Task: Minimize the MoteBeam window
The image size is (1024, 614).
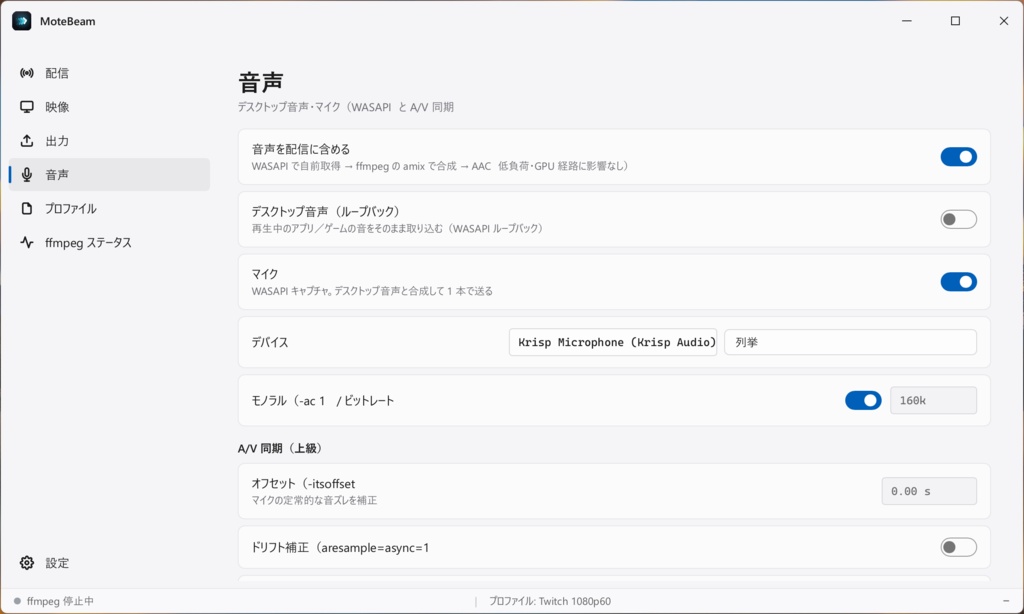Action: [x=906, y=21]
